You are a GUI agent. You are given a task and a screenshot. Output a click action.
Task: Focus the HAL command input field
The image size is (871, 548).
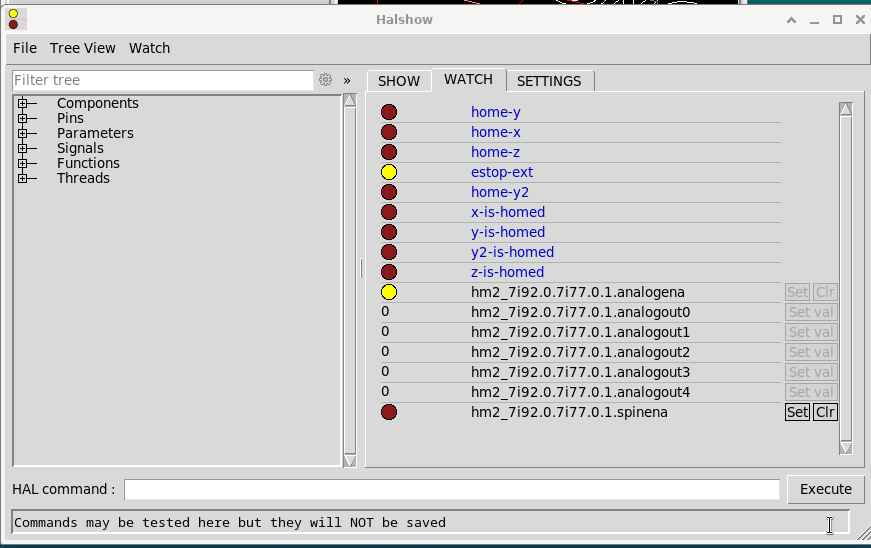[451, 489]
